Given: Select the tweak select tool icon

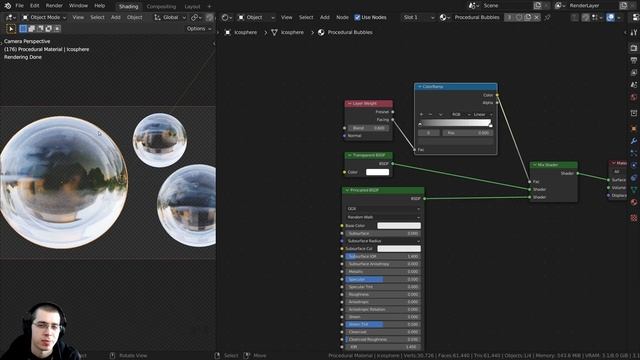Looking at the screenshot, I should pos(11,29).
